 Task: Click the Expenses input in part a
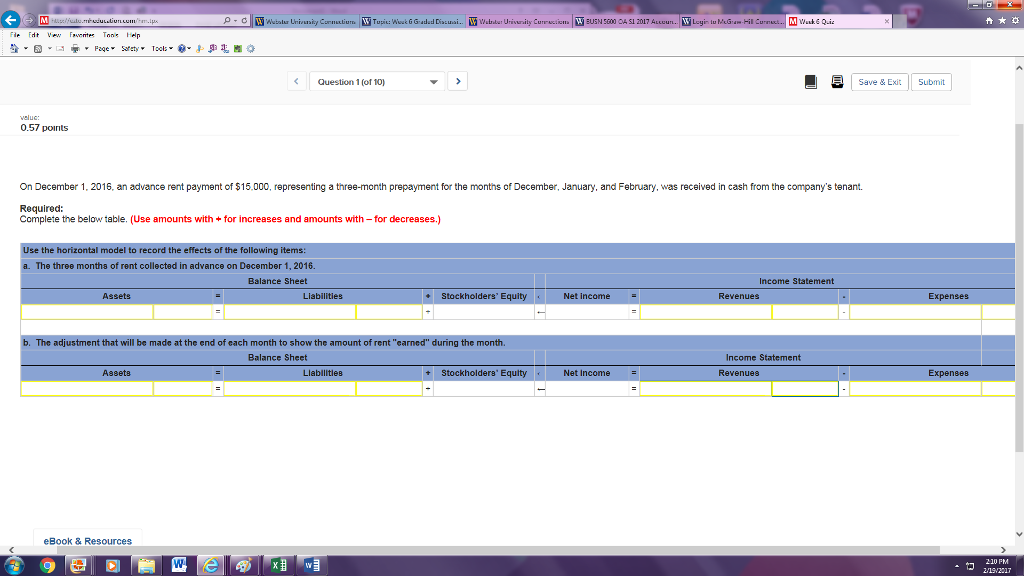pos(915,312)
